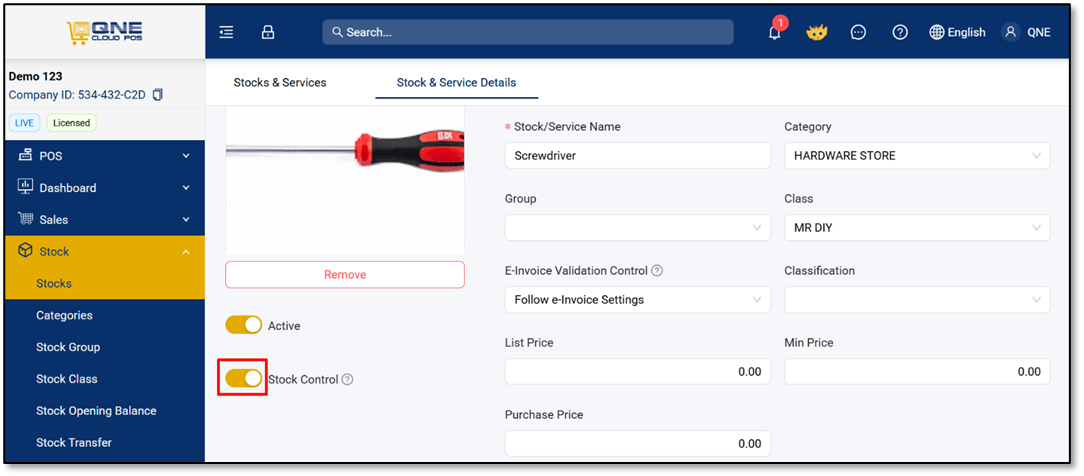Screen dimensions: 1084x476
Task: Open the help question mark icon
Action: 899,32
